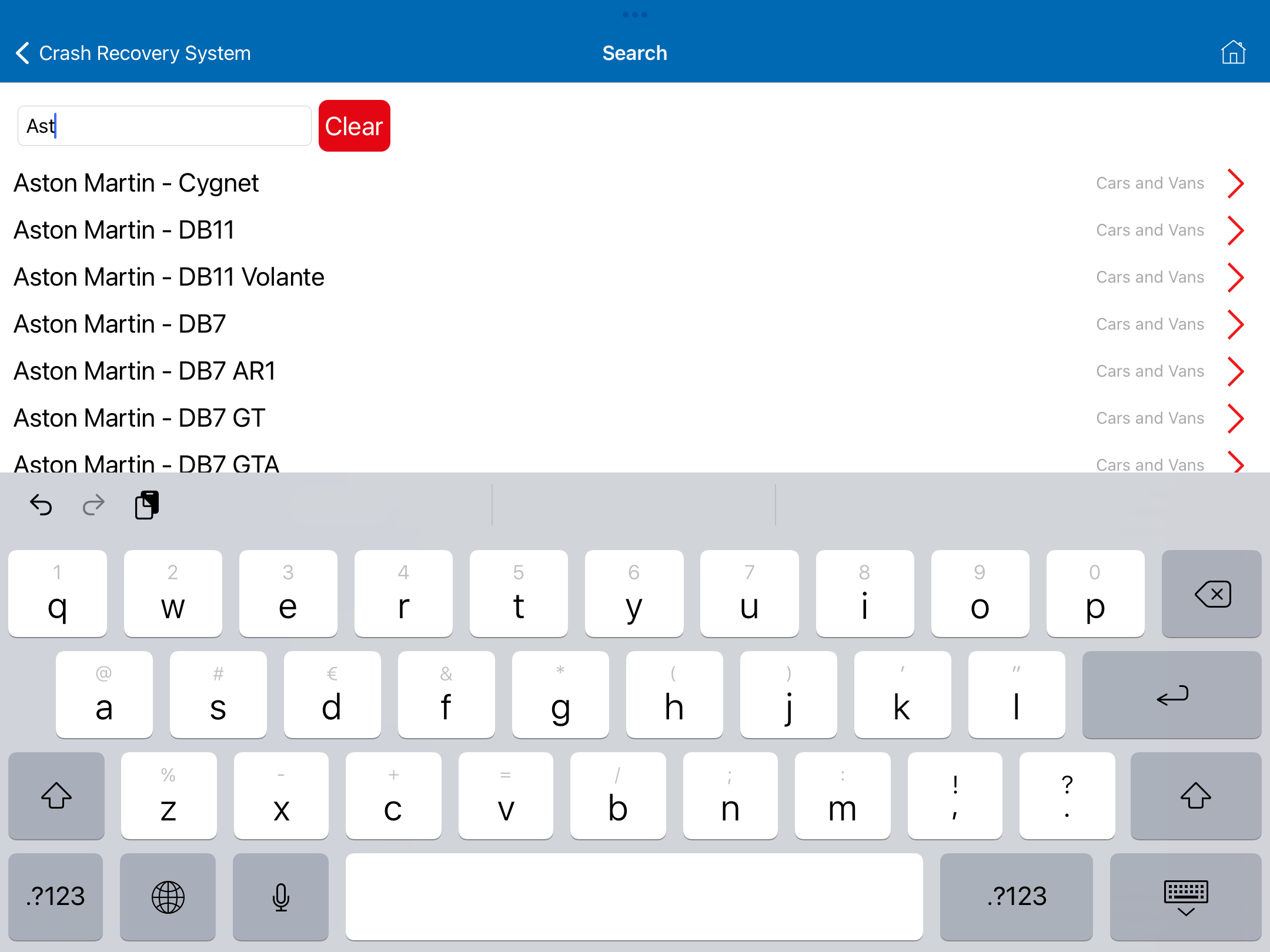Tap the keyboard undo arrow
1270x952 pixels.
[41, 505]
